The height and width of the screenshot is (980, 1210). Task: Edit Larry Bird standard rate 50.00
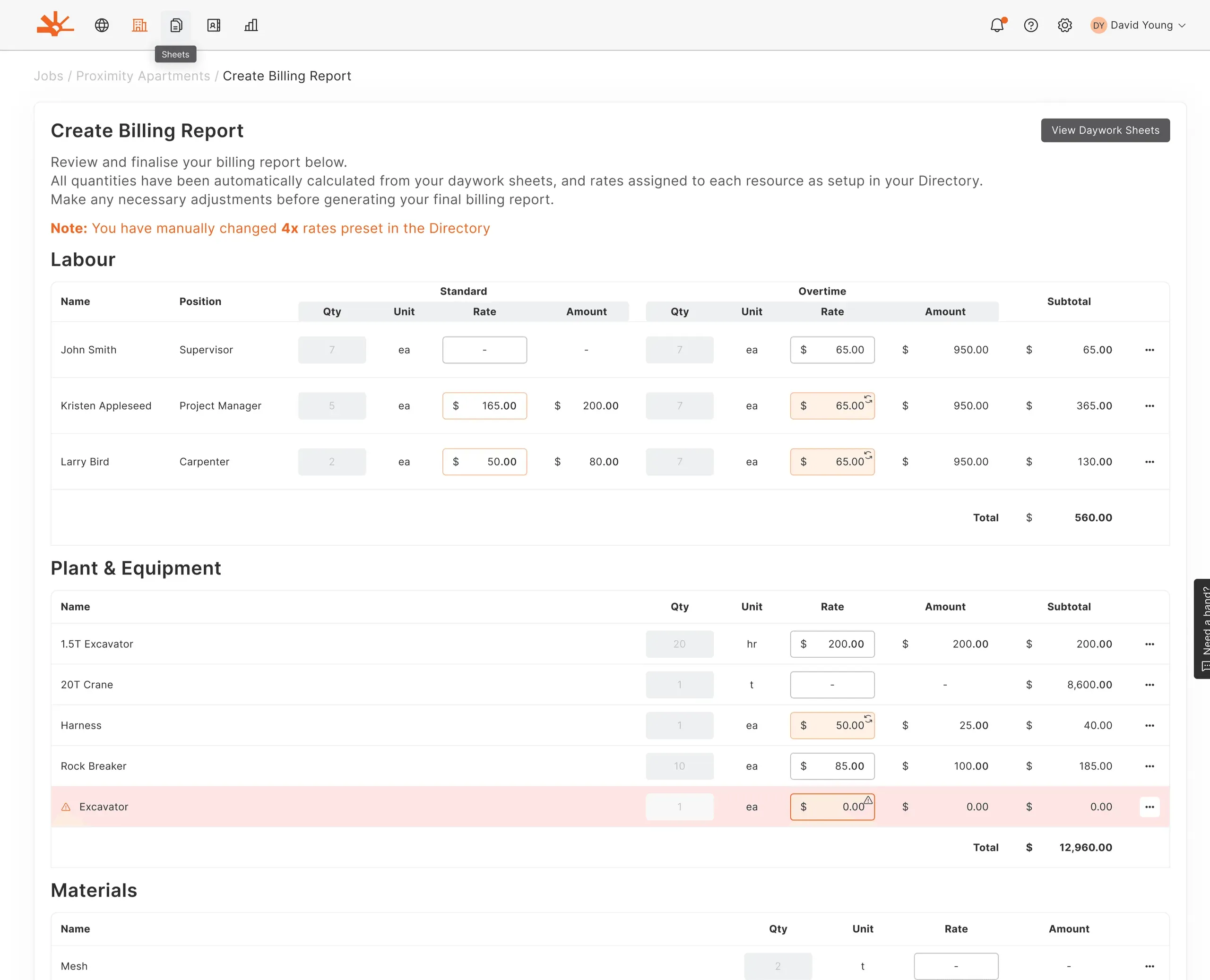coord(484,462)
